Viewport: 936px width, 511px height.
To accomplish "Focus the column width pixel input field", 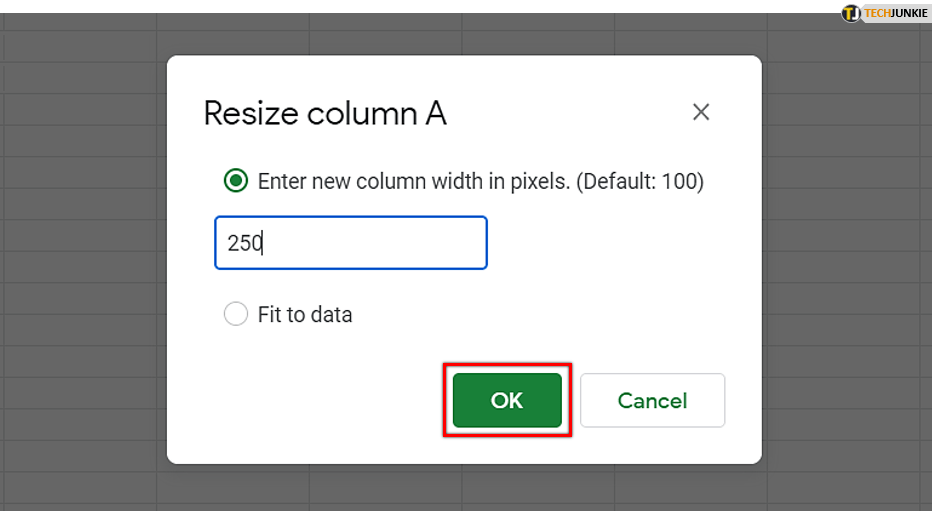I will (x=350, y=243).
